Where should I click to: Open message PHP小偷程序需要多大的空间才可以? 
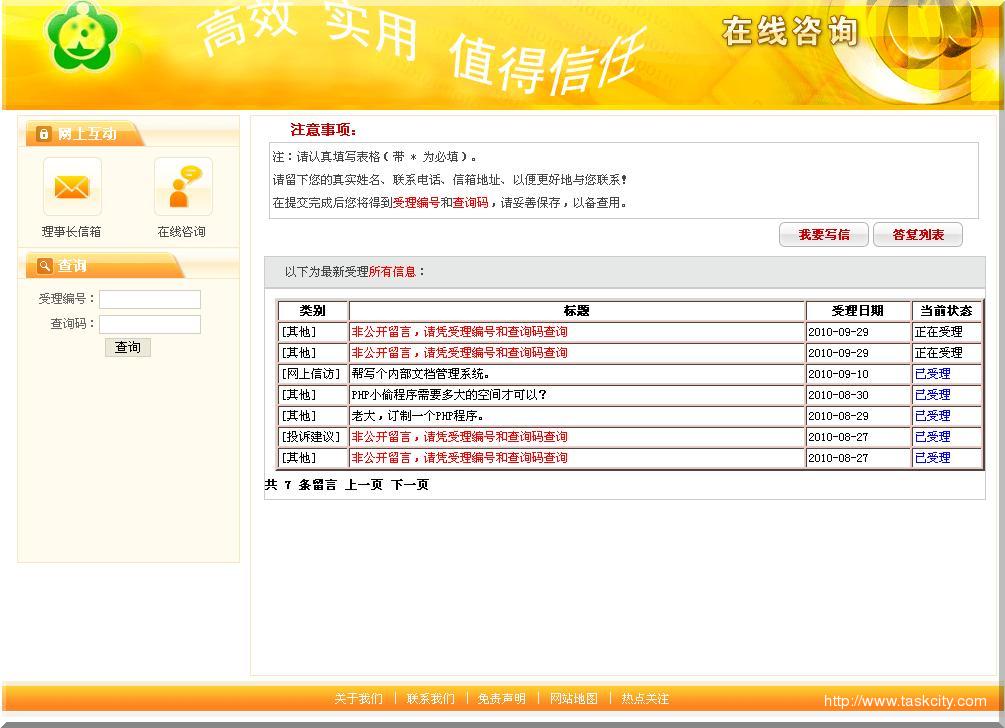[449, 395]
